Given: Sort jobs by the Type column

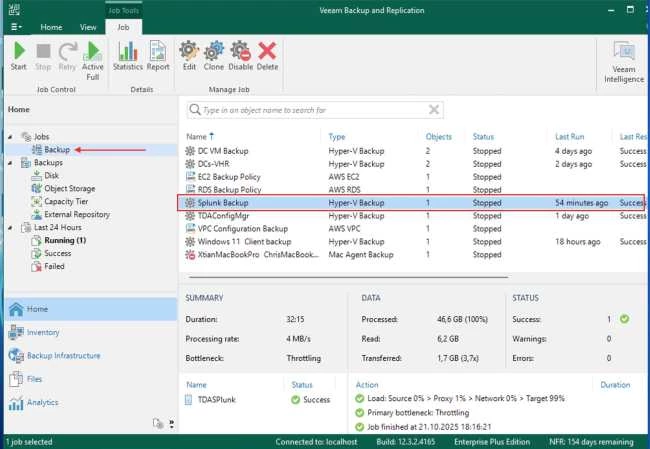Looking at the screenshot, I should 337,136.
